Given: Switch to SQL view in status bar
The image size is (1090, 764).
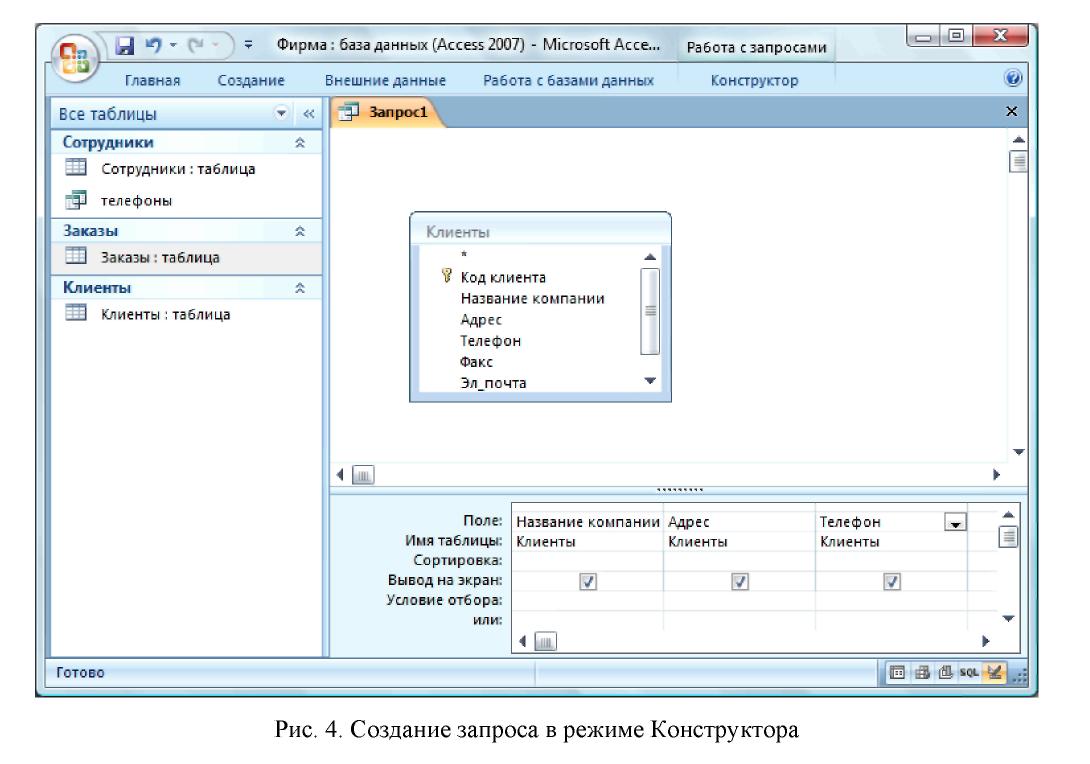Looking at the screenshot, I should (x=969, y=672).
